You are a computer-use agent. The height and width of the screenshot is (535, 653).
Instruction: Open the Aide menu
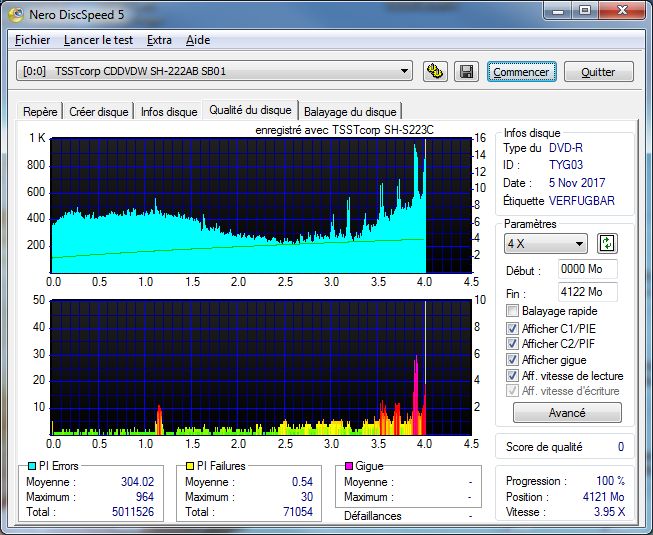pos(198,40)
